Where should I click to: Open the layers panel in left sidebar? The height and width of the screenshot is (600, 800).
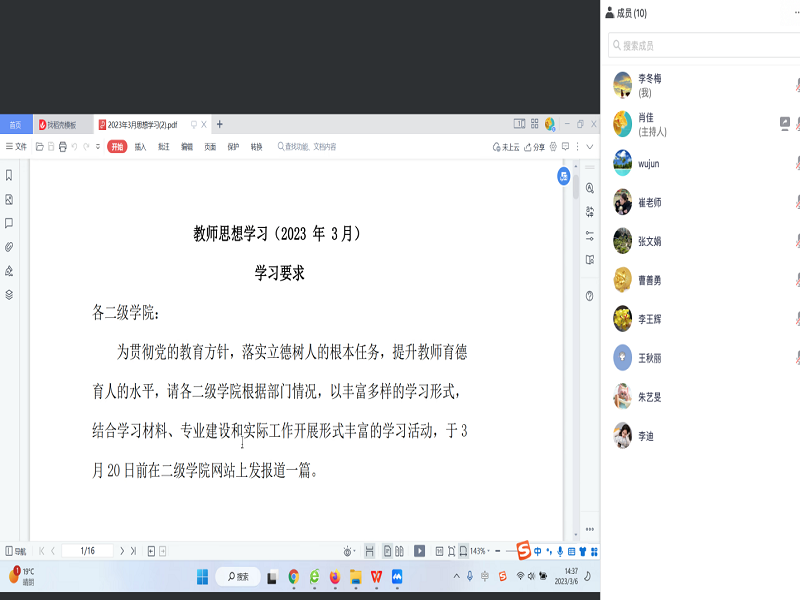tap(9, 294)
